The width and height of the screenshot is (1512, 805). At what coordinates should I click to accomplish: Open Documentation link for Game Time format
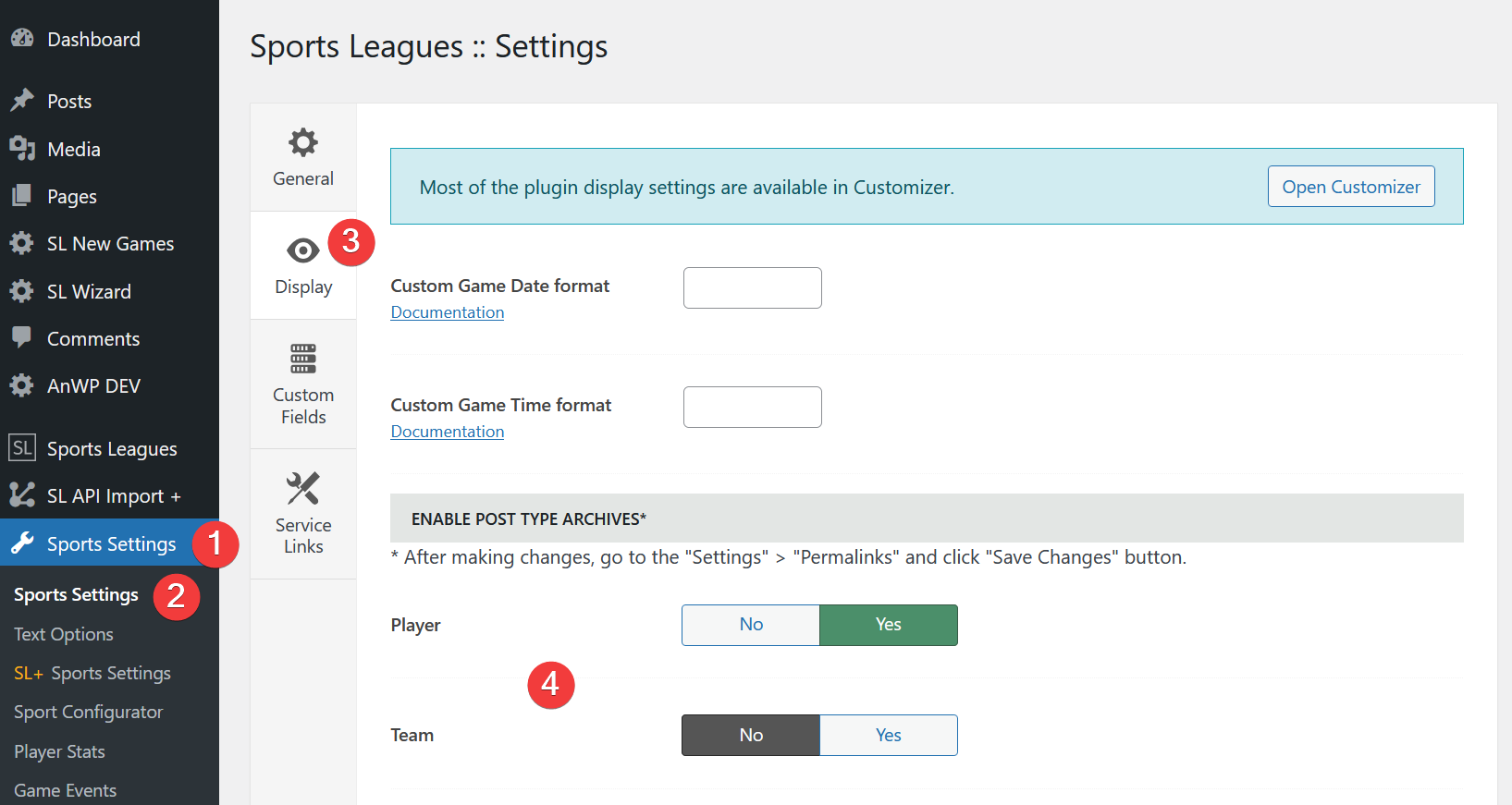pyautogui.click(x=448, y=432)
